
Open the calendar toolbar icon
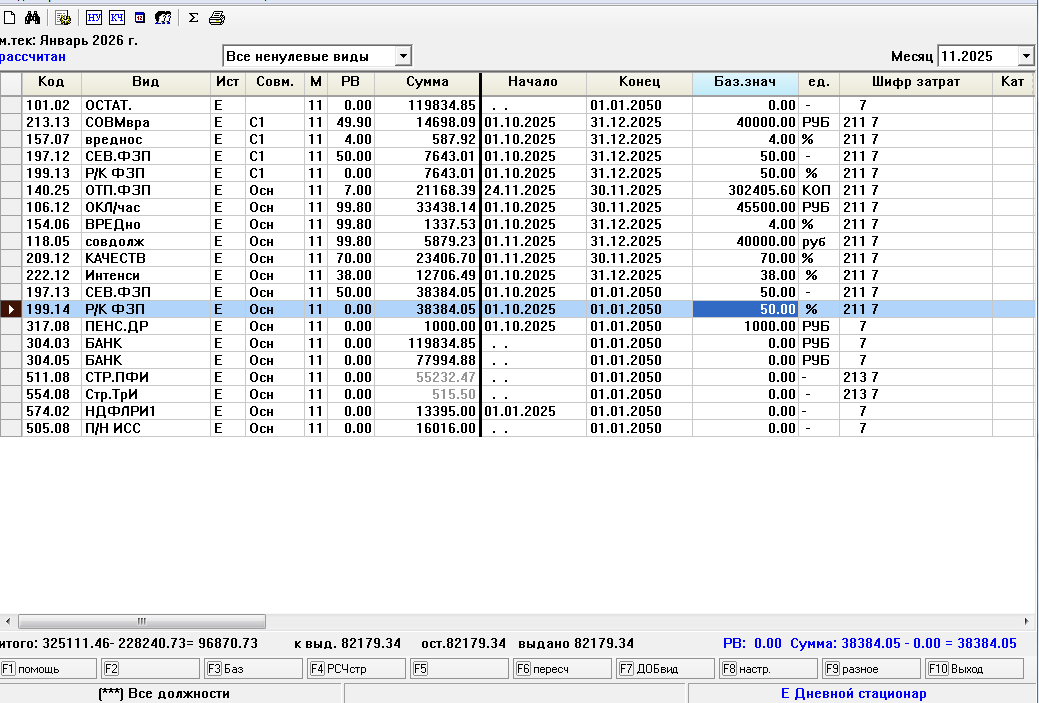pos(140,18)
